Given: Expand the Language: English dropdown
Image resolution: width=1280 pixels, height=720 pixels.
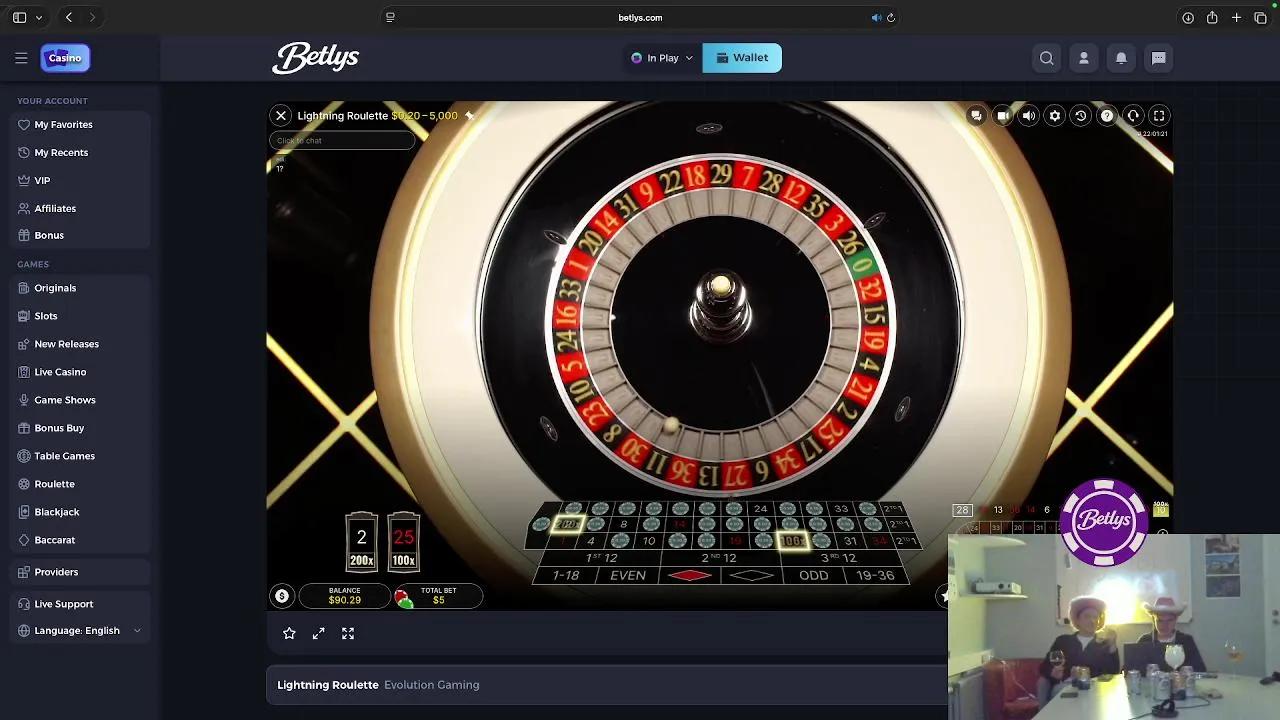Looking at the screenshot, I should click(x=80, y=630).
